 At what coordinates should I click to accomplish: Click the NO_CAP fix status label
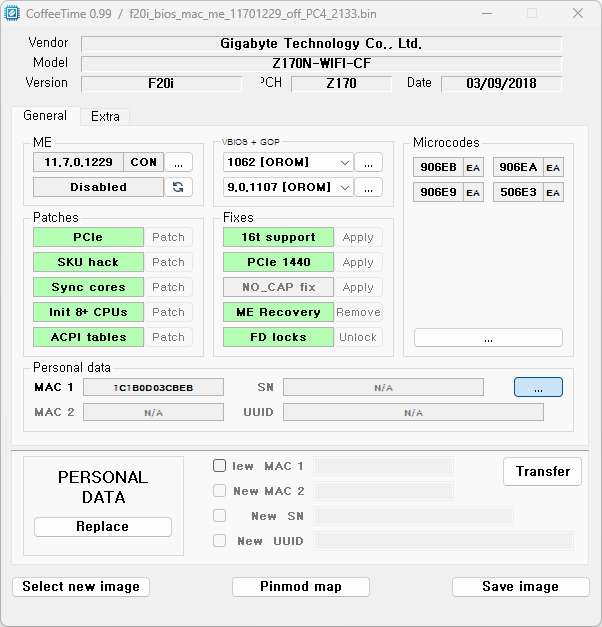click(278, 287)
